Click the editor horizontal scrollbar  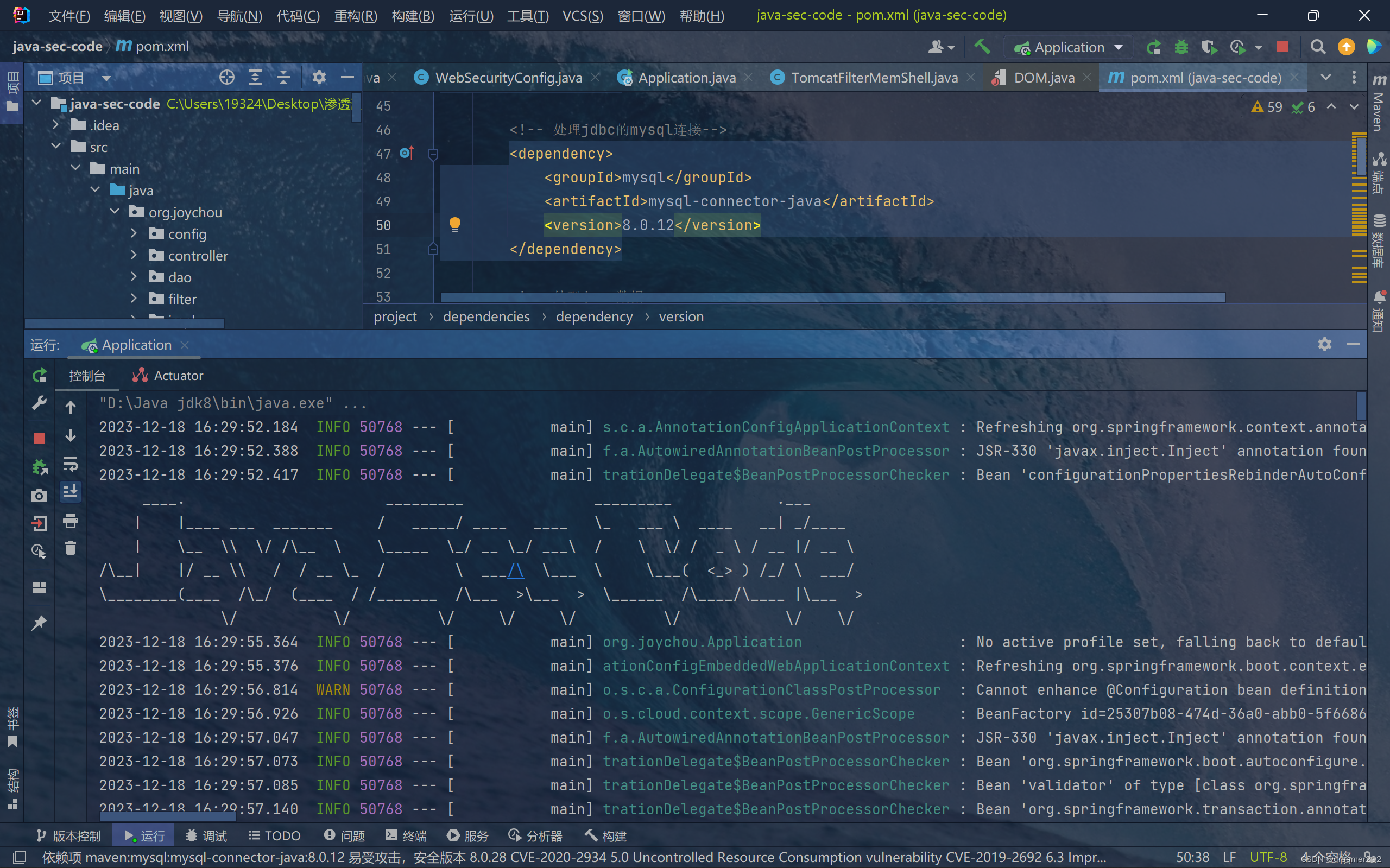pyautogui.click(x=832, y=297)
